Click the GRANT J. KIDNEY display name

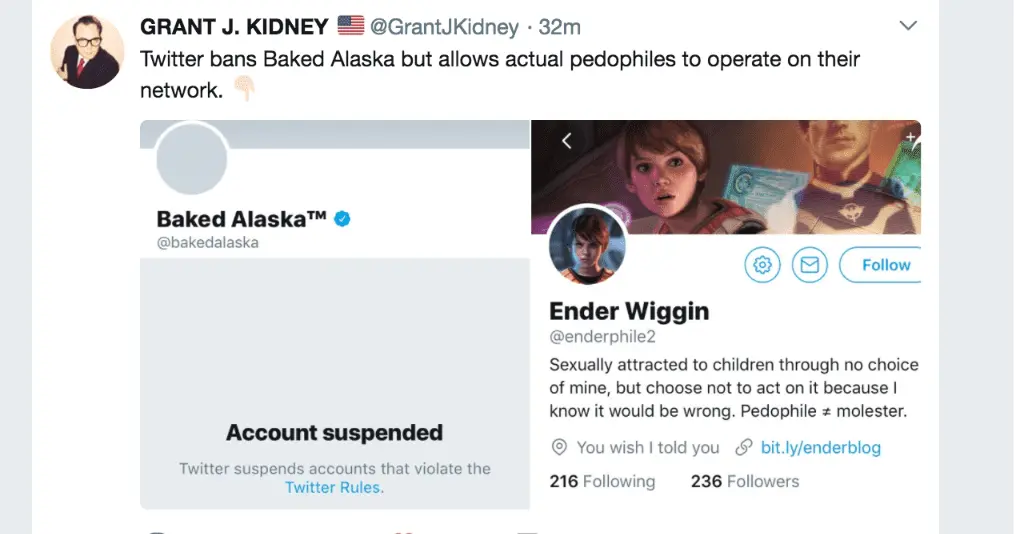pyautogui.click(x=234, y=26)
